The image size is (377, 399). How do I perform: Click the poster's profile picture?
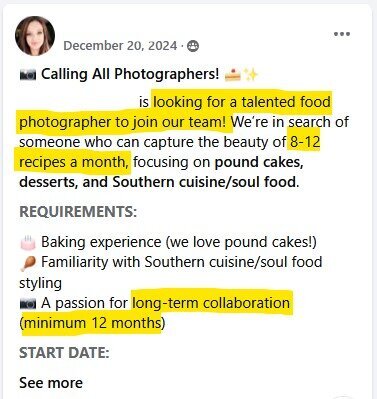(x=35, y=36)
